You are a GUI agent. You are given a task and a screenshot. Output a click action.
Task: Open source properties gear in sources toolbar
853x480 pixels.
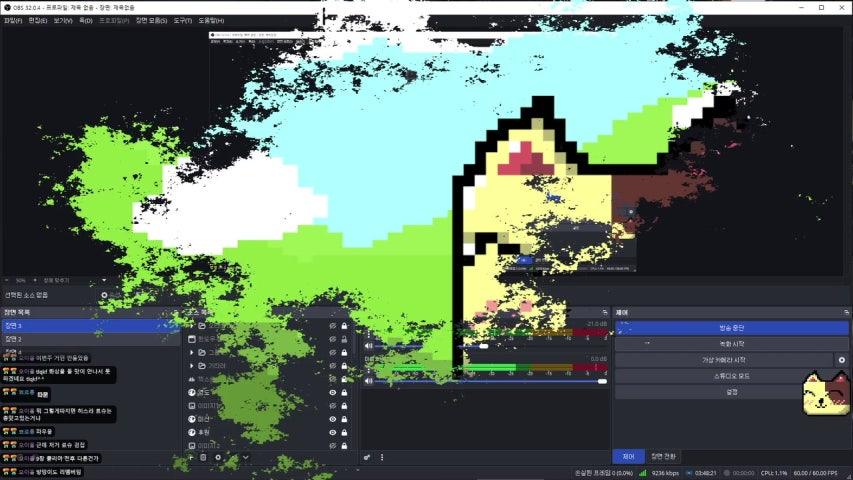point(218,458)
